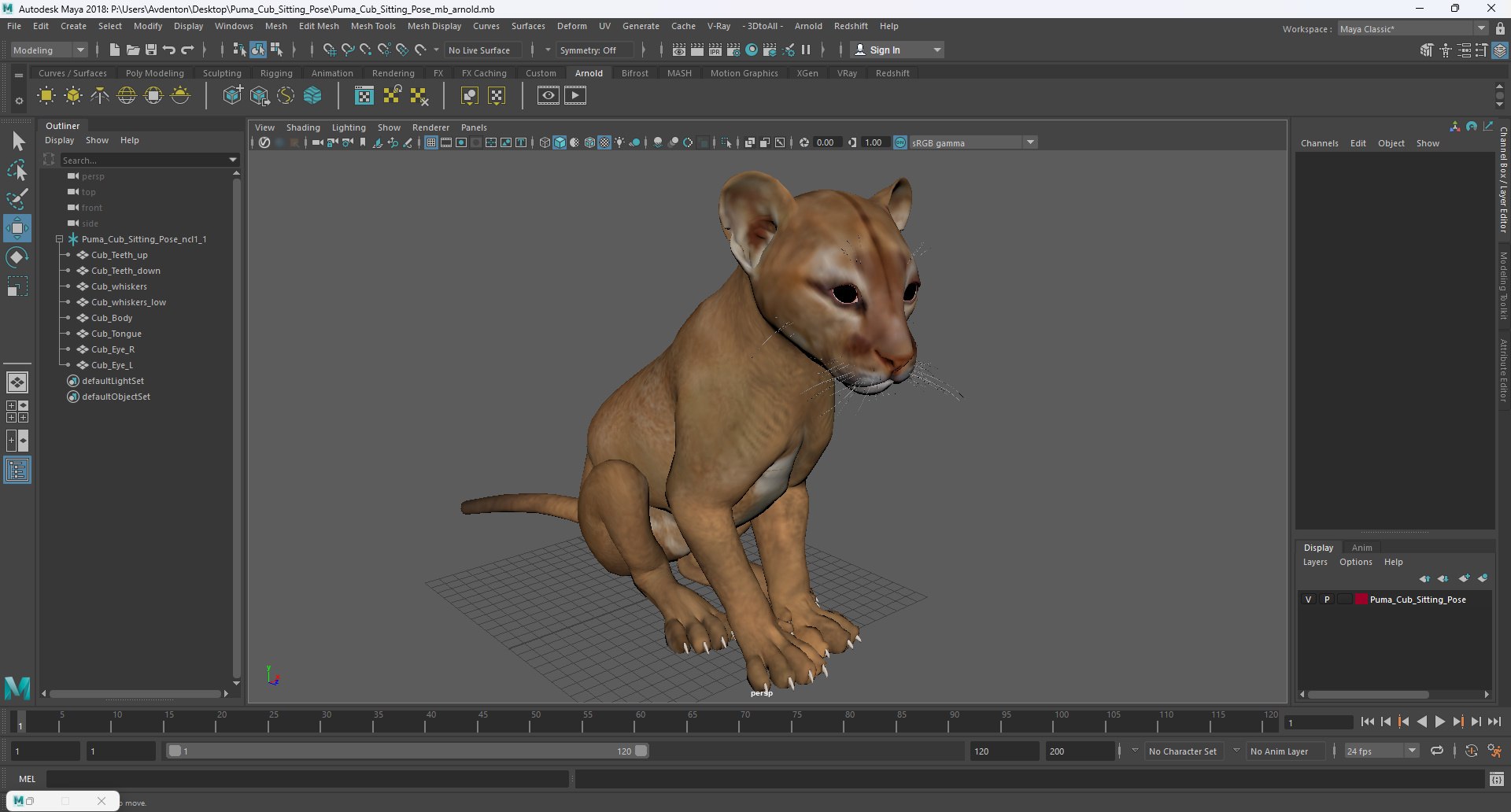The height and width of the screenshot is (812, 1511).
Task: Play animation backwards
Action: [x=1422, y=722]
